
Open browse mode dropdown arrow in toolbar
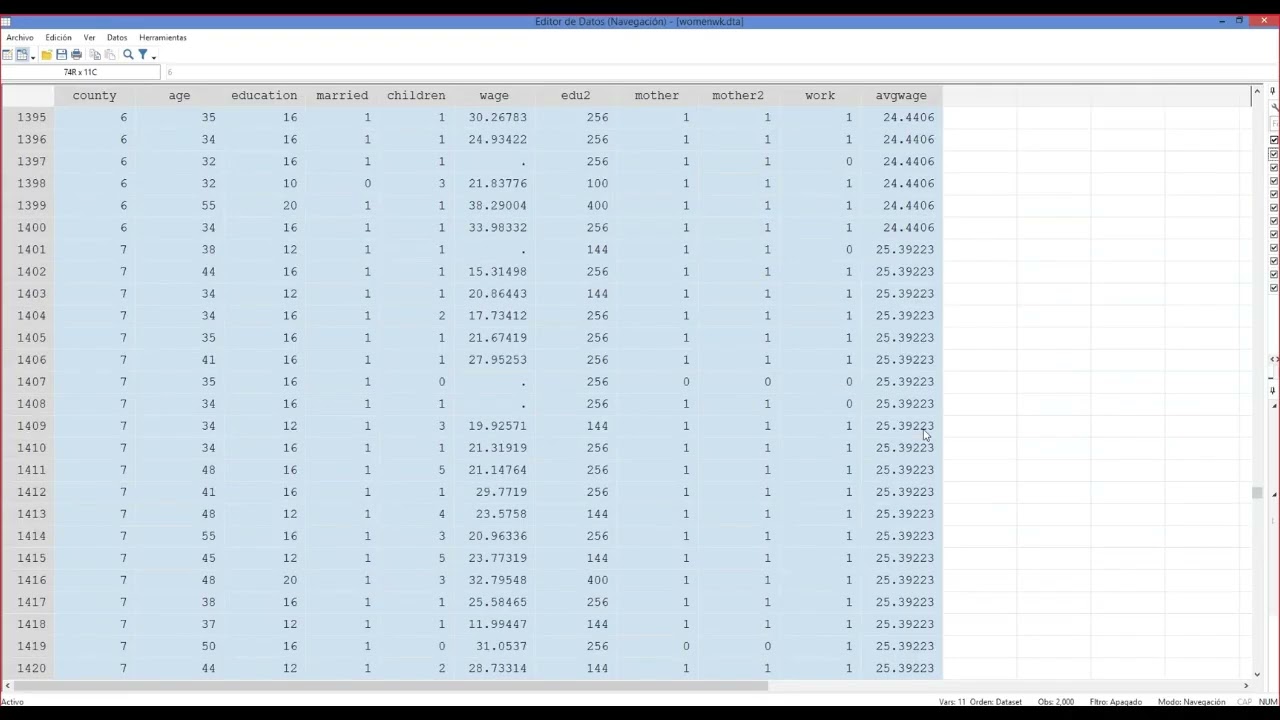tap(33, 58)
